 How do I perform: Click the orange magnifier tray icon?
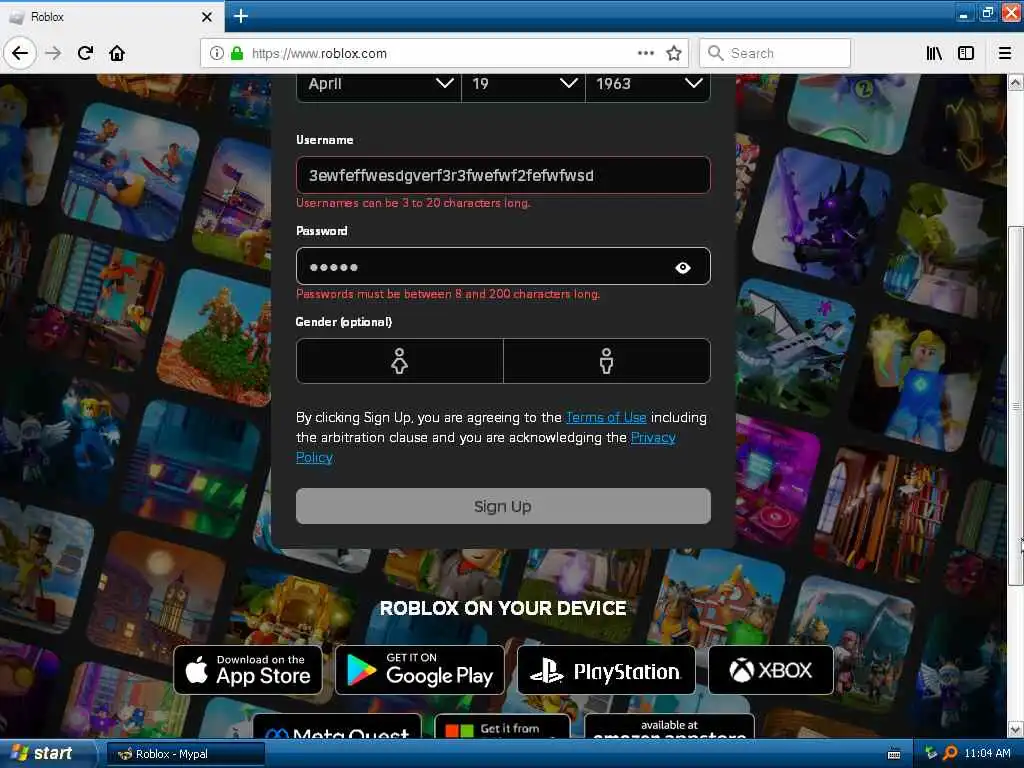click(950, 753)
